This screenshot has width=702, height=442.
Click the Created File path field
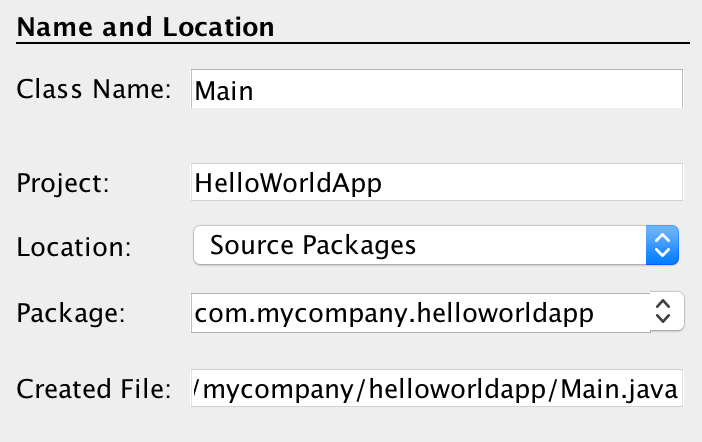click(x=436, y=388)
